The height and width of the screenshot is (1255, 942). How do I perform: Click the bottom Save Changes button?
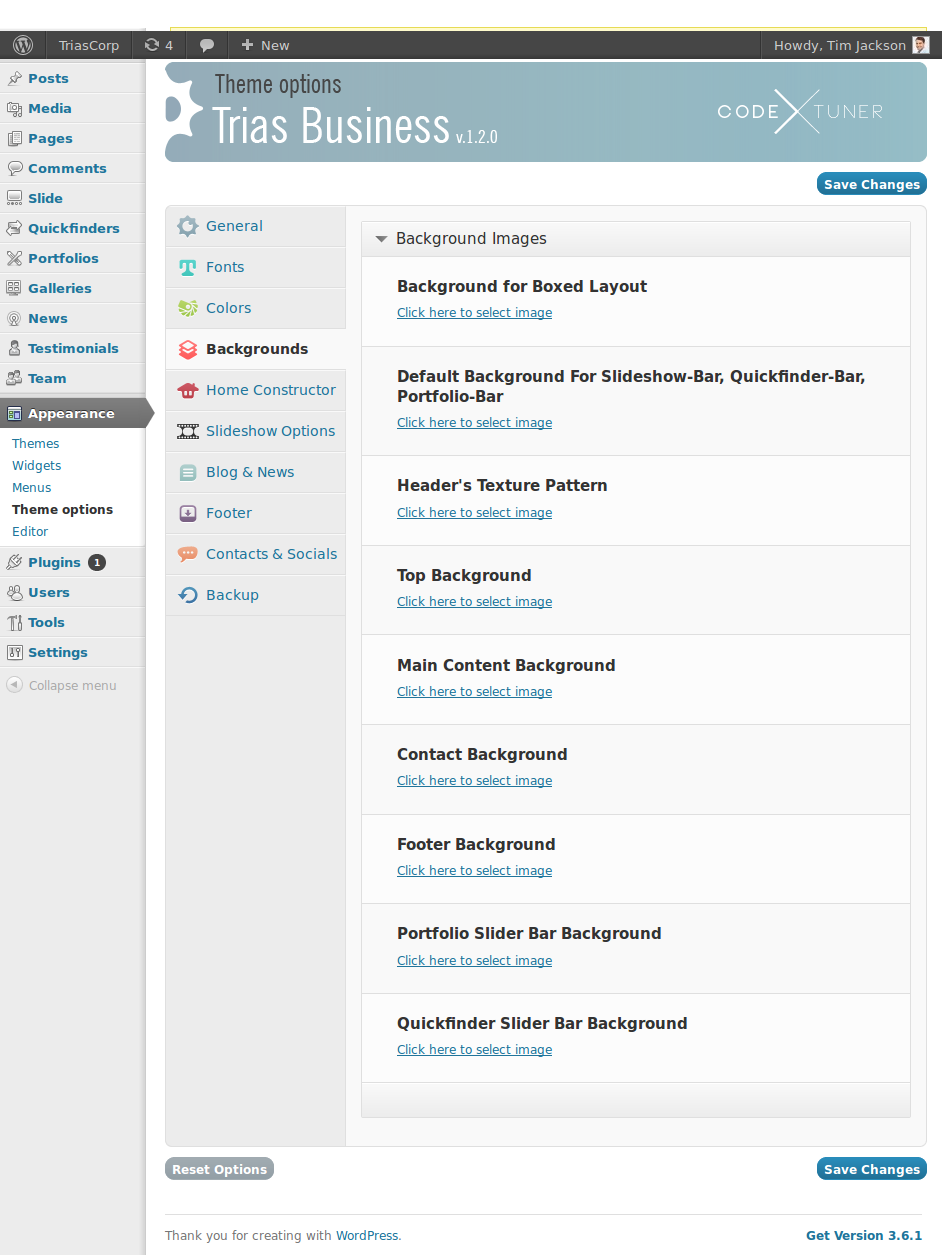tap(872, 1169)
